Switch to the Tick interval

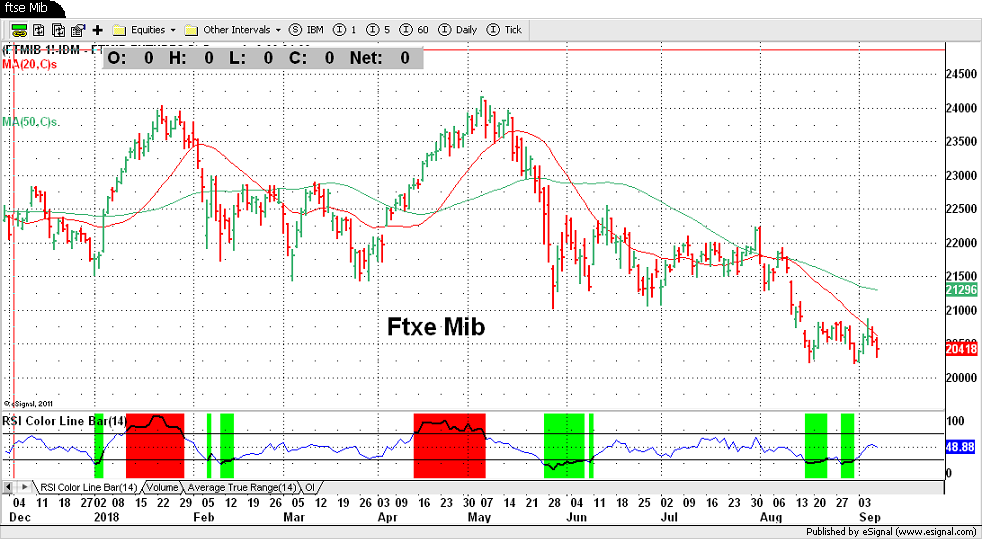503,29
